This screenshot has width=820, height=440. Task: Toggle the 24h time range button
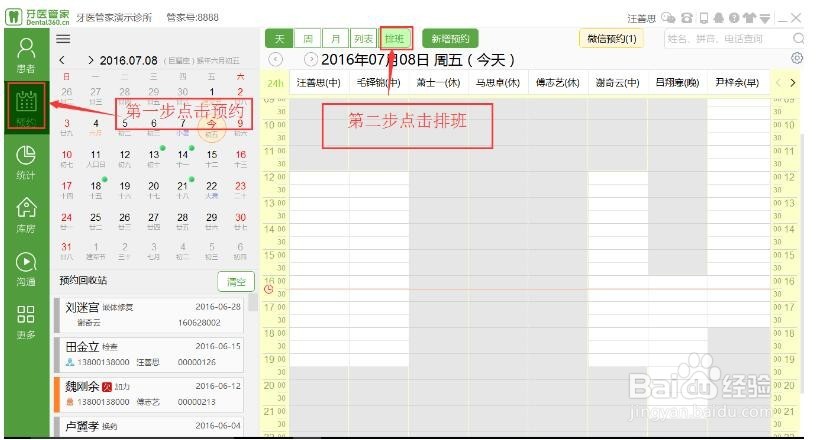(275, 83)
